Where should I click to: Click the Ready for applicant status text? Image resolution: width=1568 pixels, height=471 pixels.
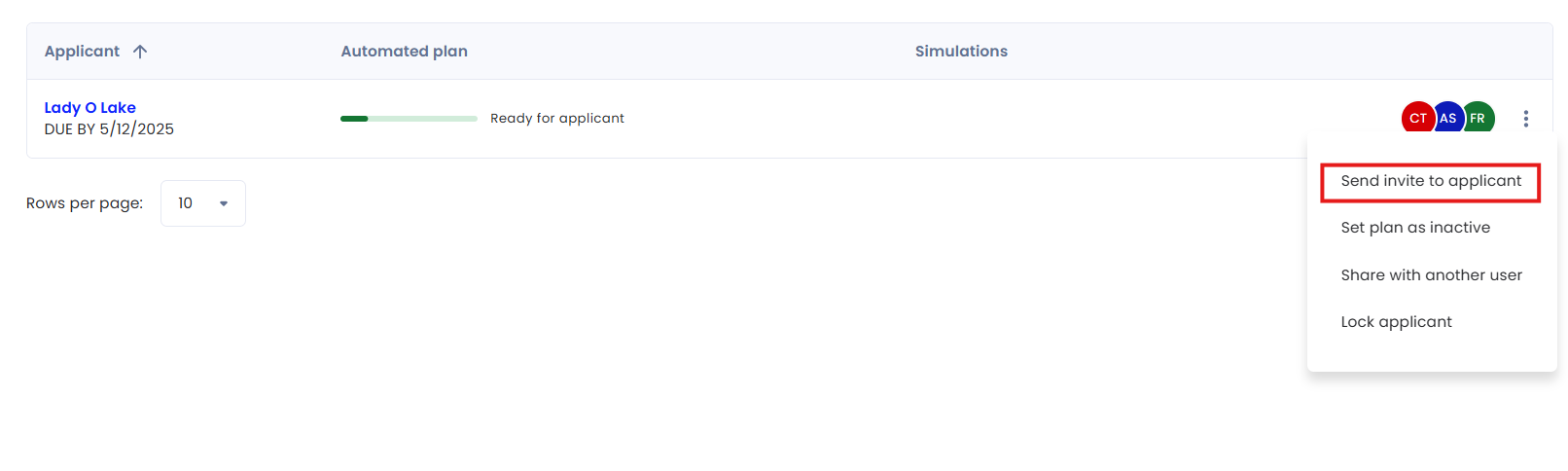point(556,119)
